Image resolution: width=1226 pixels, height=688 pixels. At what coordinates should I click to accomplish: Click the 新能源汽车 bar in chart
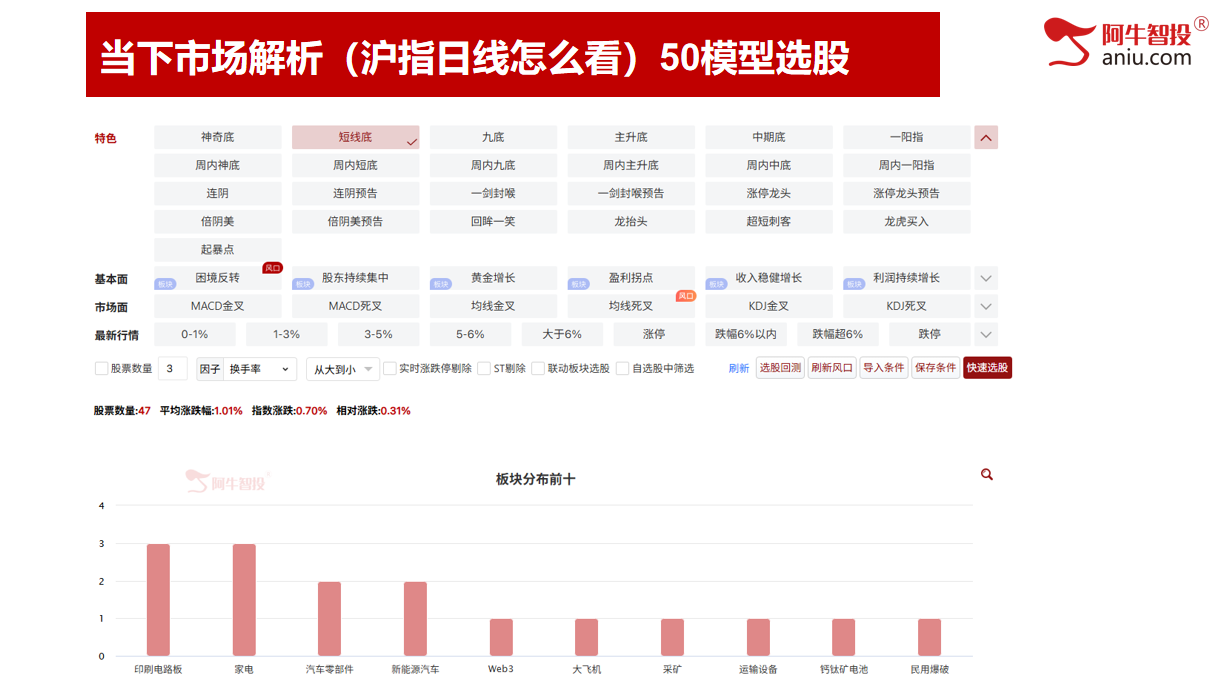click(415, 619)
